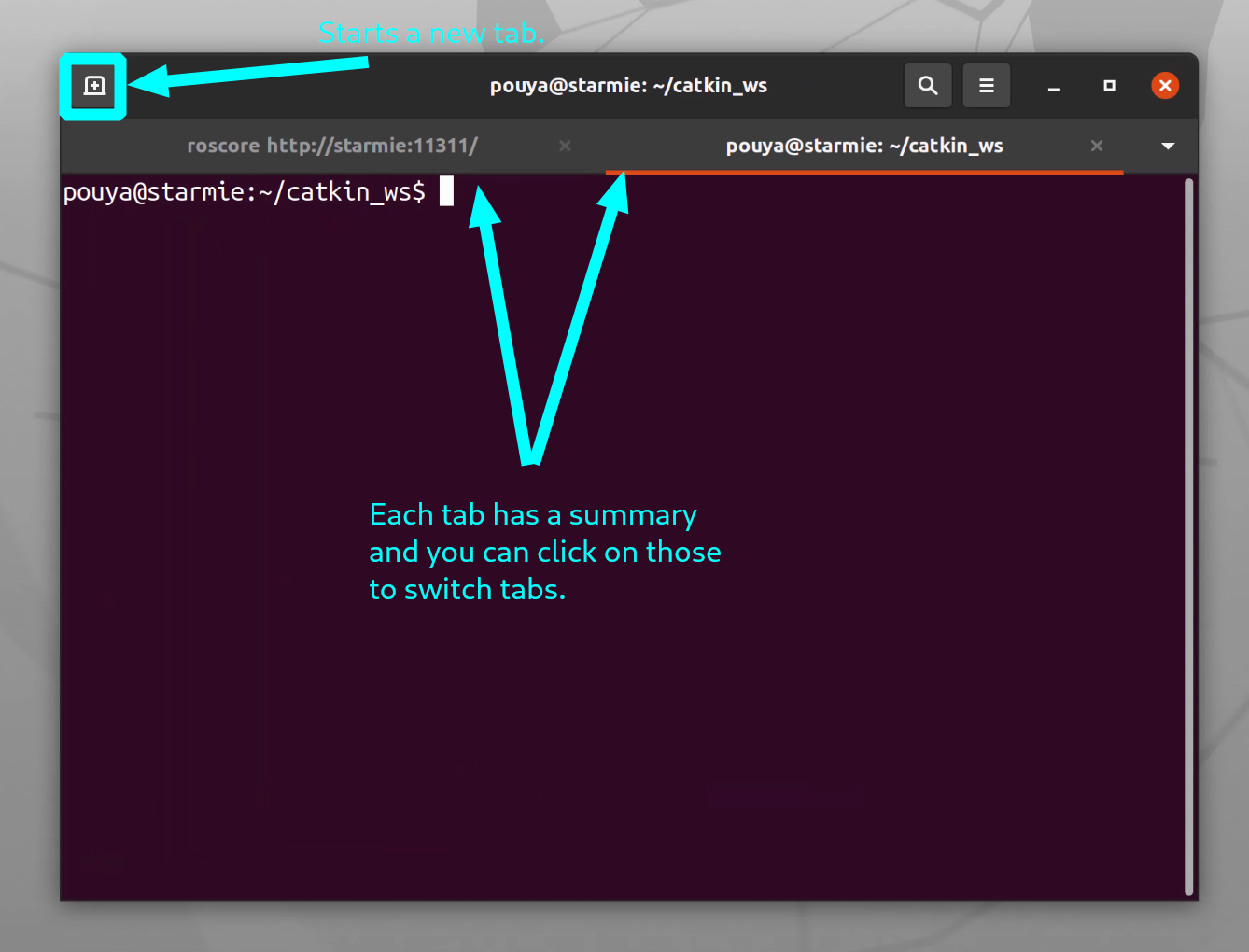Expand the tab list dropdown arrow
This screenshot has height=952, width=1249.
pos(1167,147)
